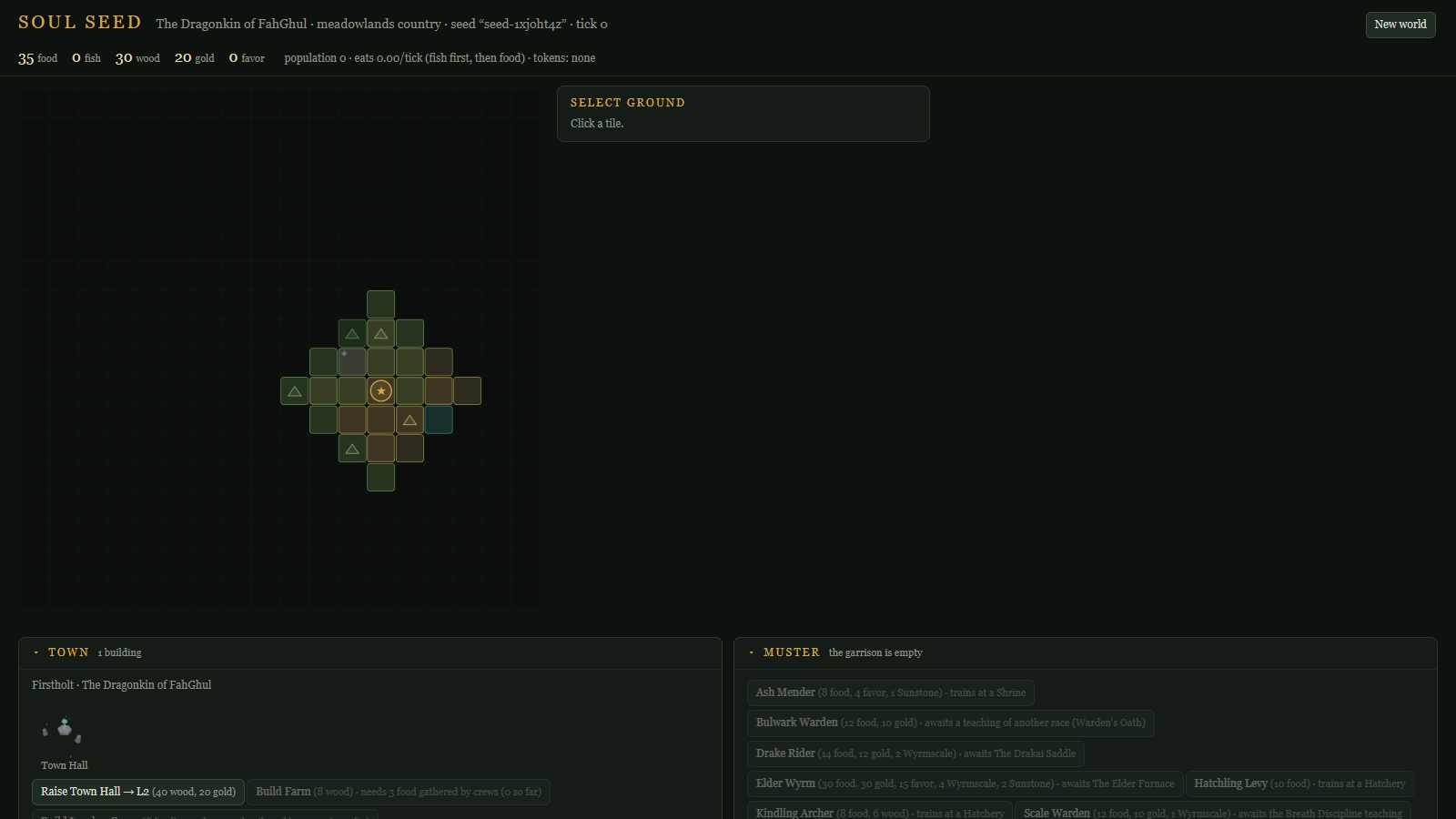Train a Hatchling Levy

click(1299, 784)
